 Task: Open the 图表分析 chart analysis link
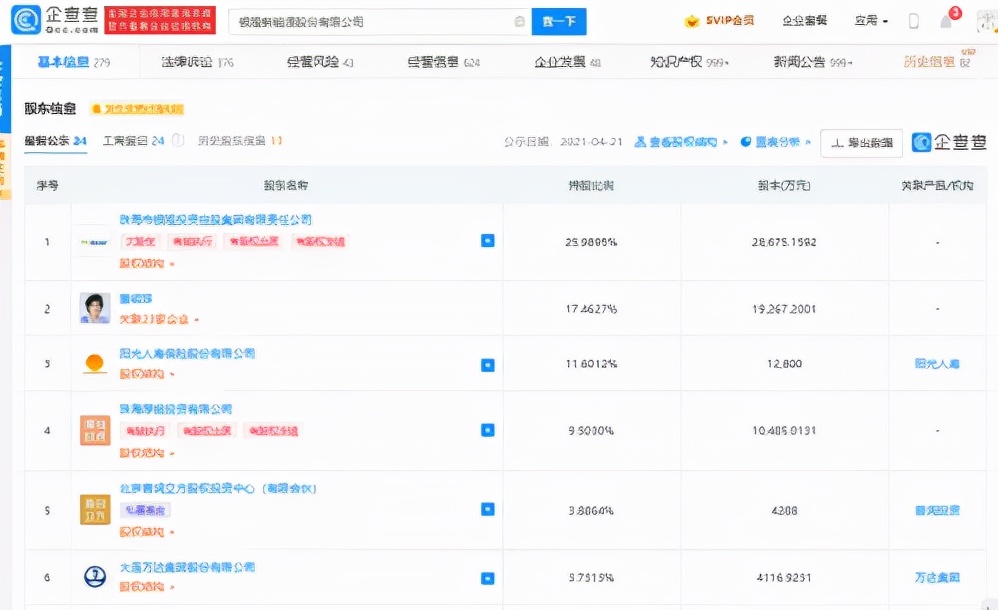(x=775, y=142)
